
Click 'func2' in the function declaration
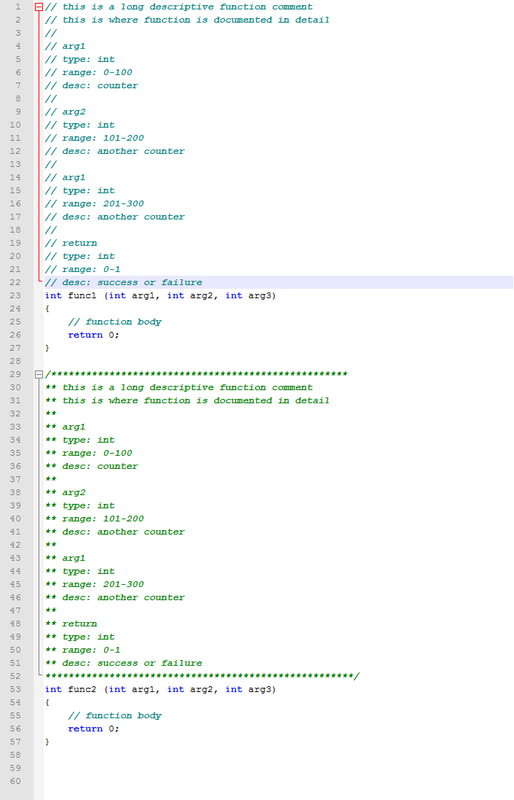[x=82, y=689]
